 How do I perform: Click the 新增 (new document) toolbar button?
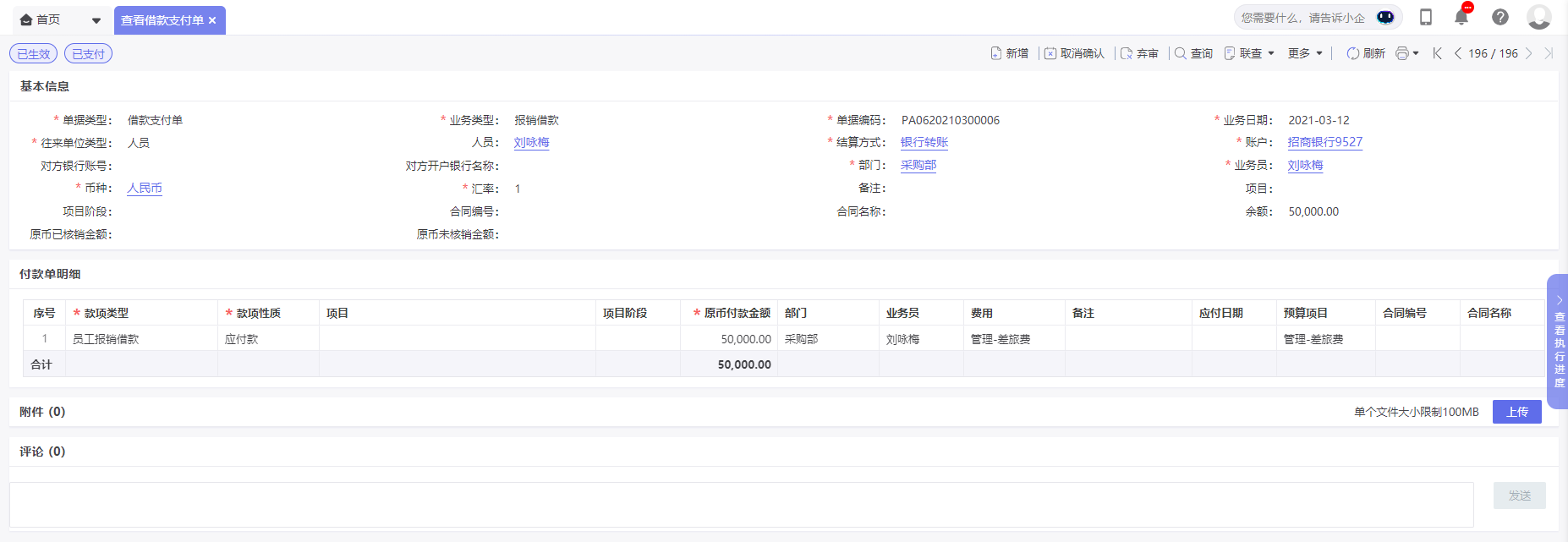(1010, 53)
